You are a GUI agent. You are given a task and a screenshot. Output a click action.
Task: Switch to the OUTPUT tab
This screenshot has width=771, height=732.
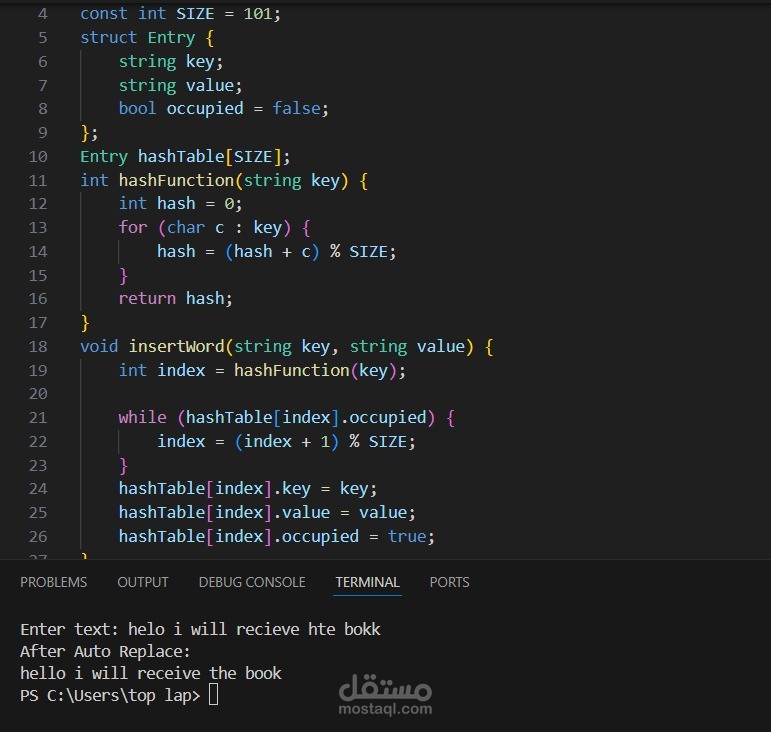[x=143, y=582]
